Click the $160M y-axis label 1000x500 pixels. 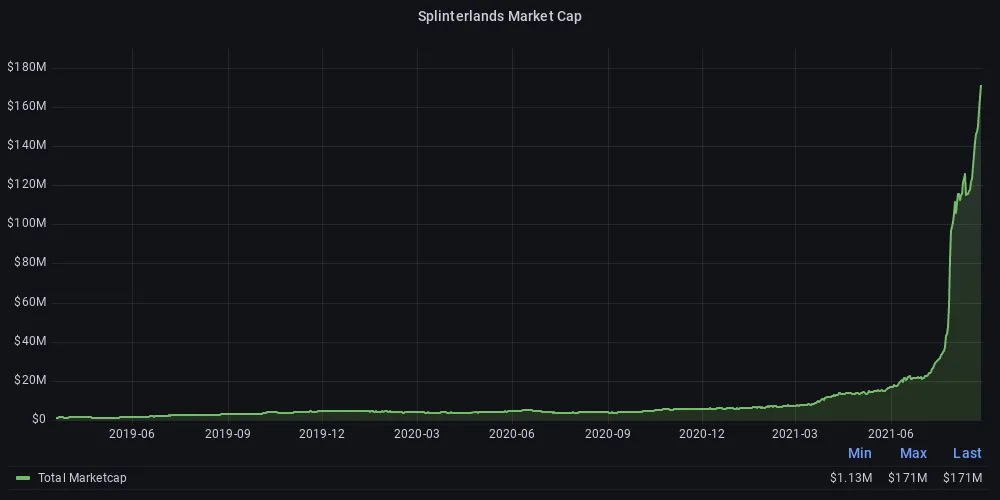(26, 106)
